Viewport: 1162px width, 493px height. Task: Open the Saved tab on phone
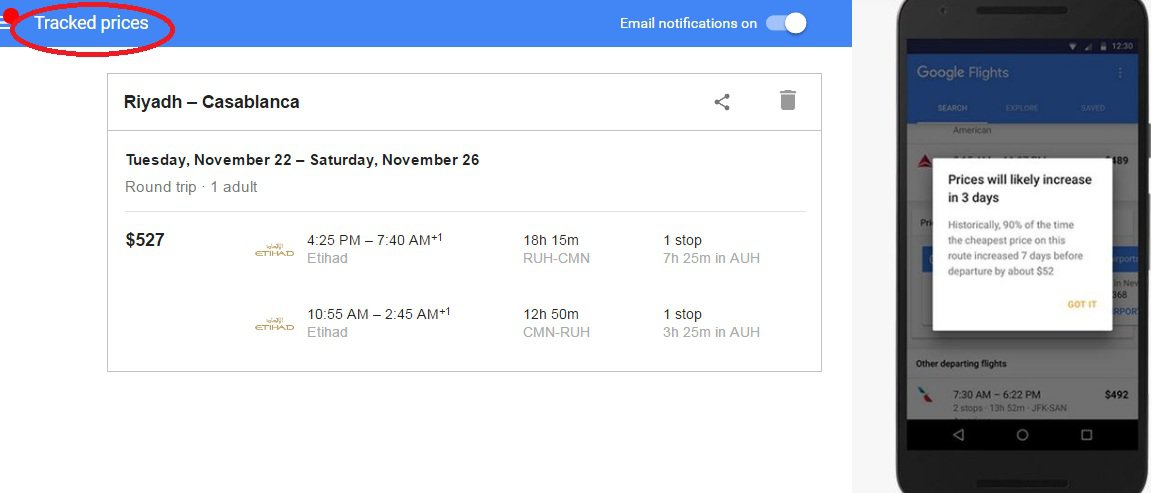pos(1092,108)
